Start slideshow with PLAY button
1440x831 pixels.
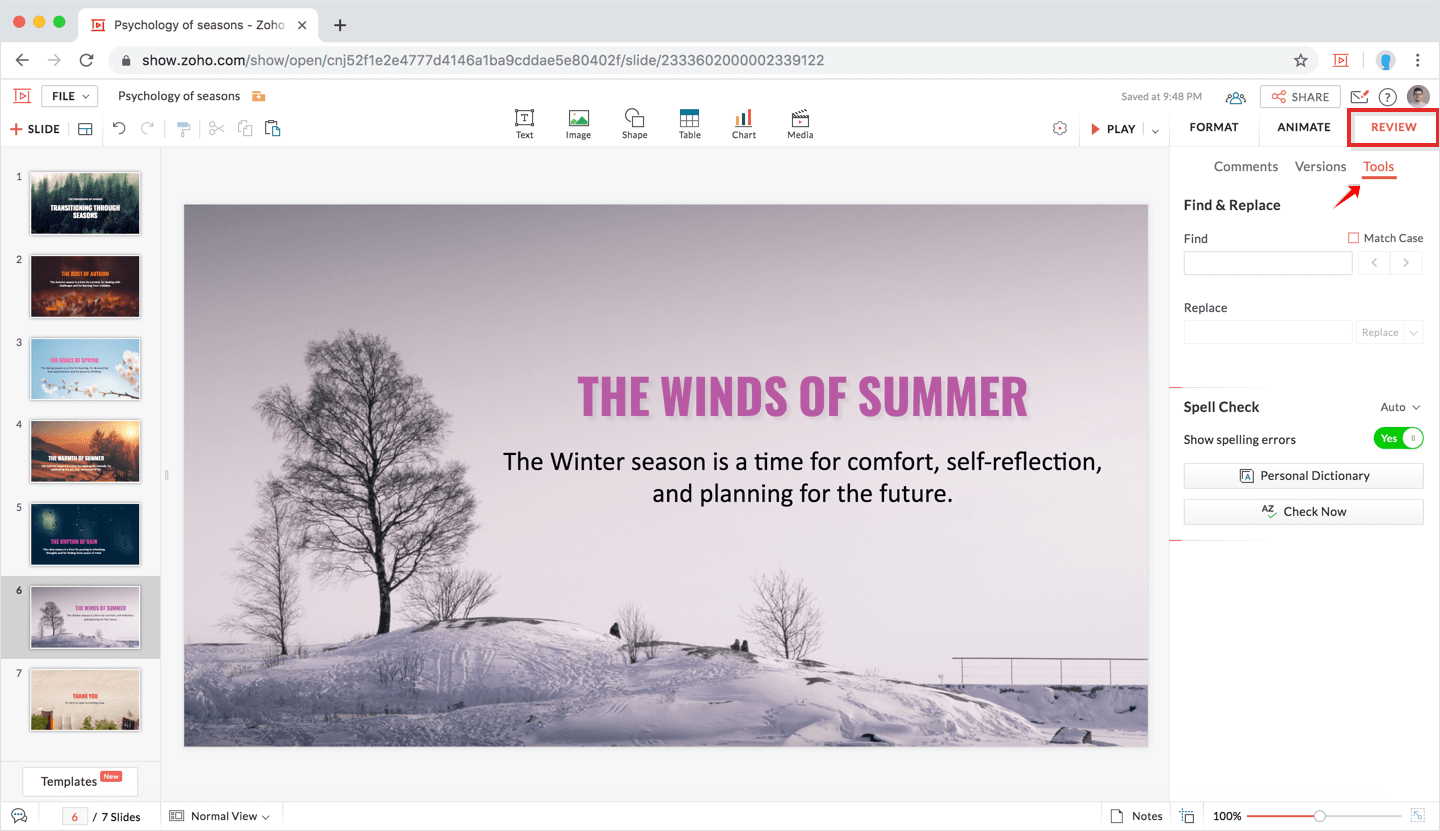(x=1113, y=129)
